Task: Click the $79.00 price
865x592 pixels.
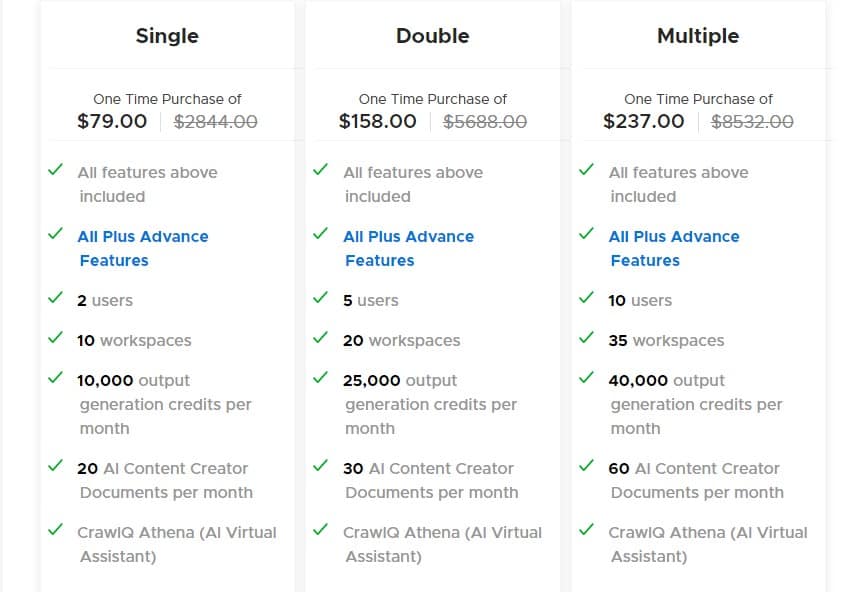Action: click(112, 121)
